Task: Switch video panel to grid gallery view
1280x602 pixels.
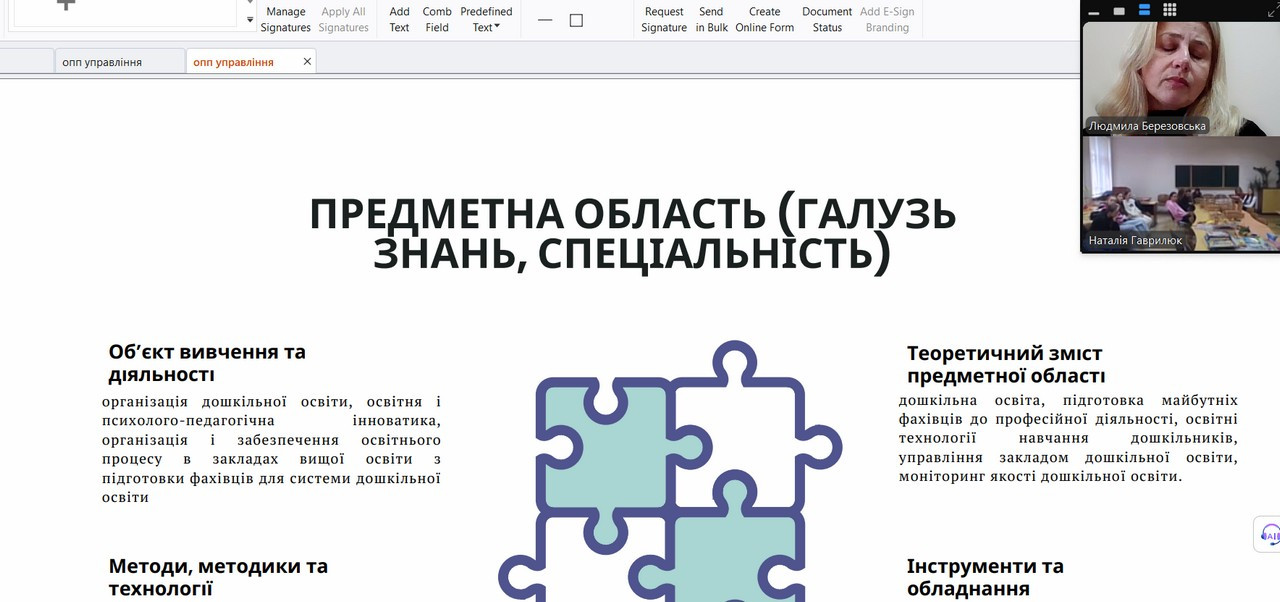Action: pos(1169,10)
